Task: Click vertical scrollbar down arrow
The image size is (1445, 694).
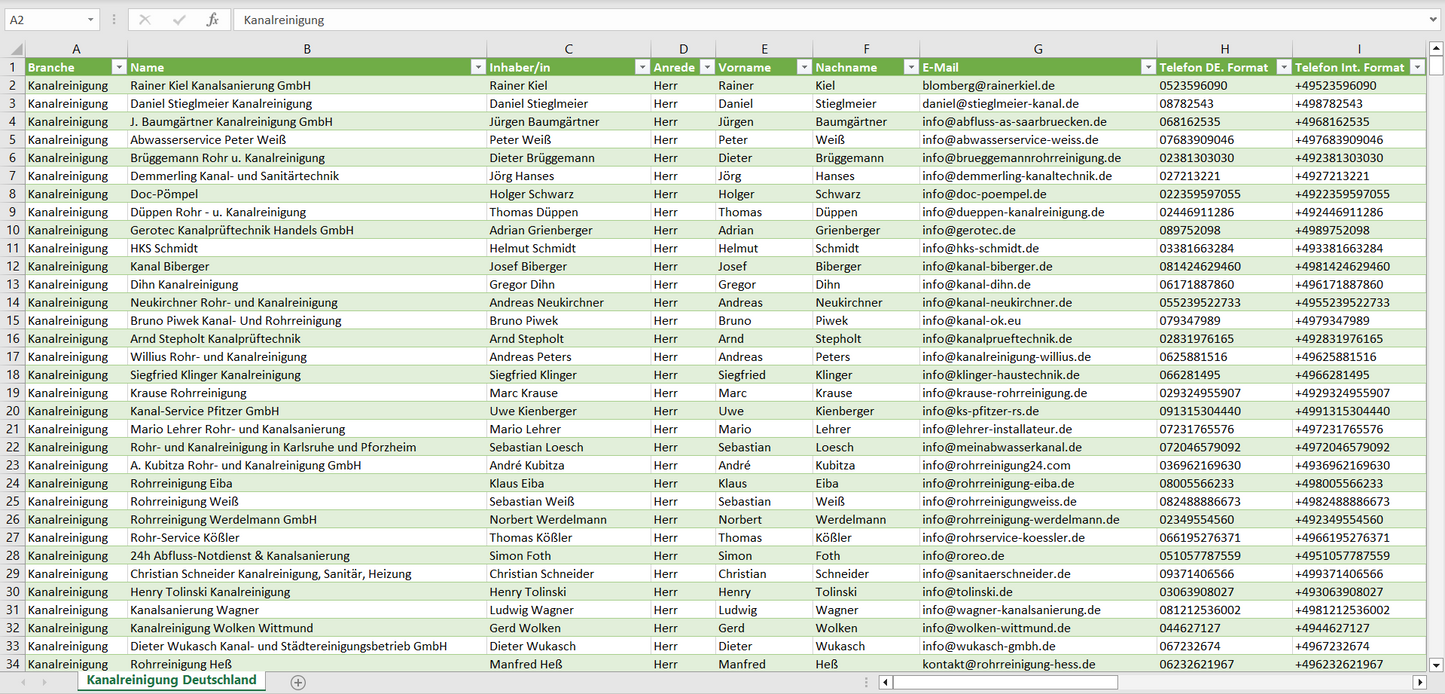Action: 1436,663
